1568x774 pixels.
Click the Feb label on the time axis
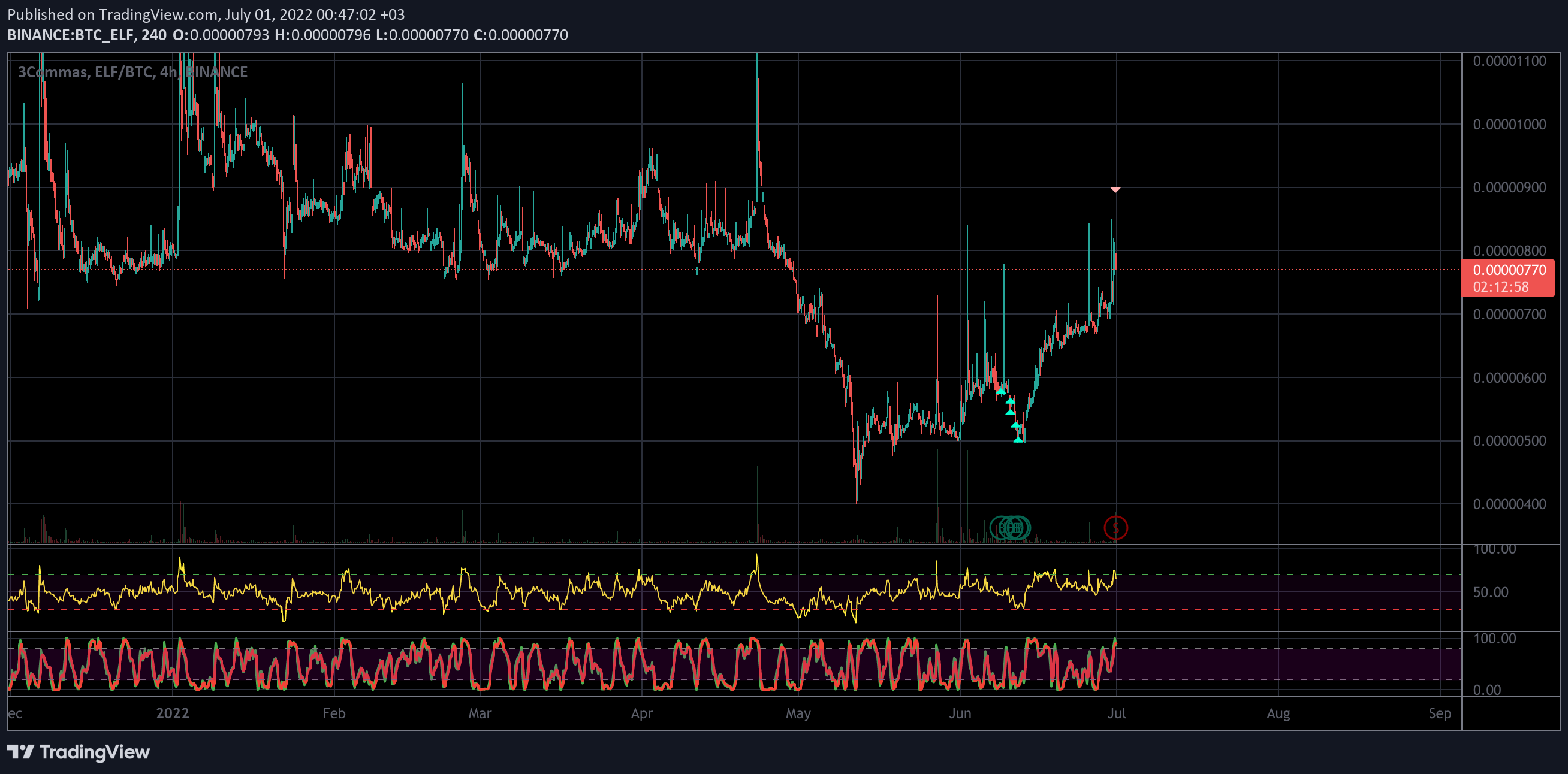click(x=334, y=713)
